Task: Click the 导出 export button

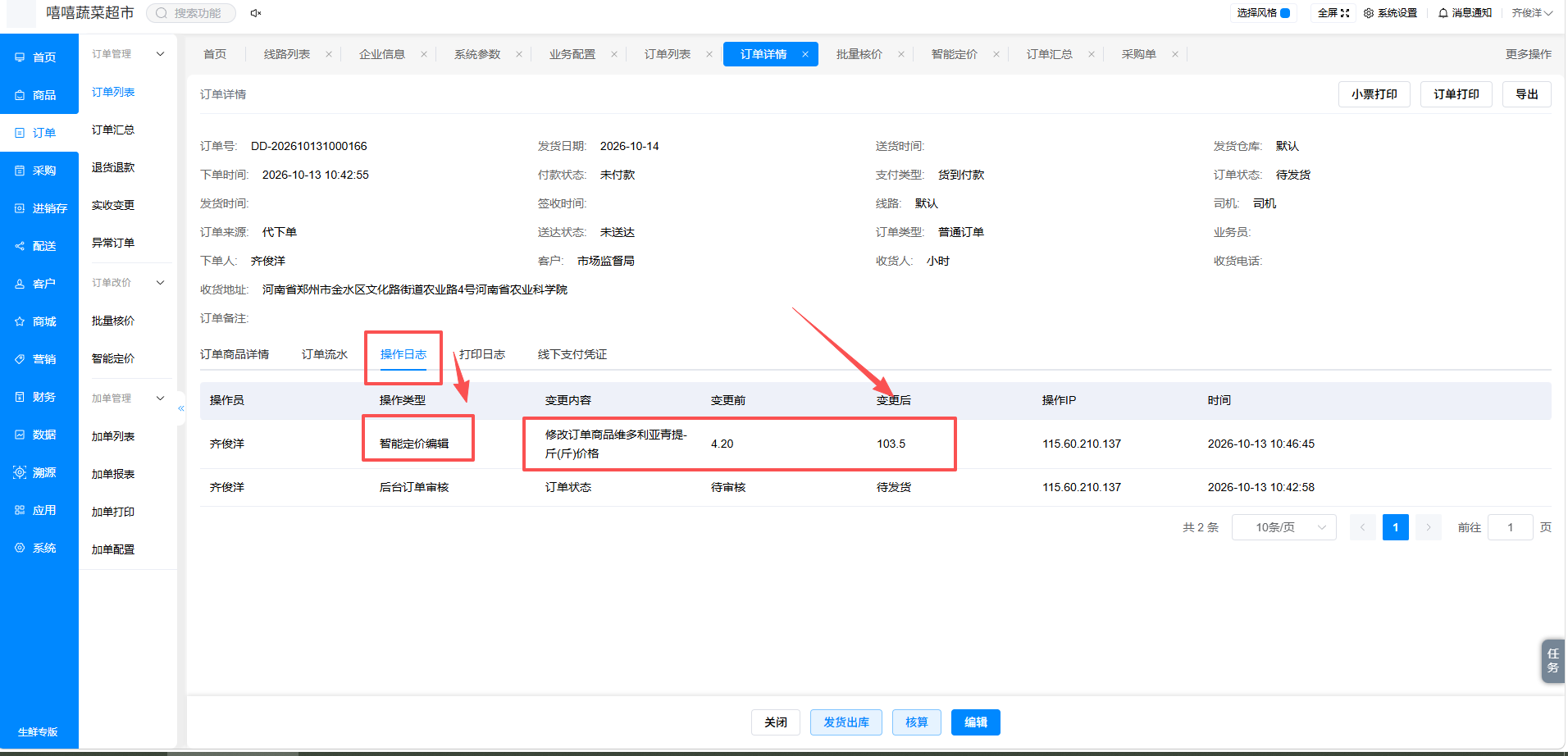Action: tap(1527, 94)
